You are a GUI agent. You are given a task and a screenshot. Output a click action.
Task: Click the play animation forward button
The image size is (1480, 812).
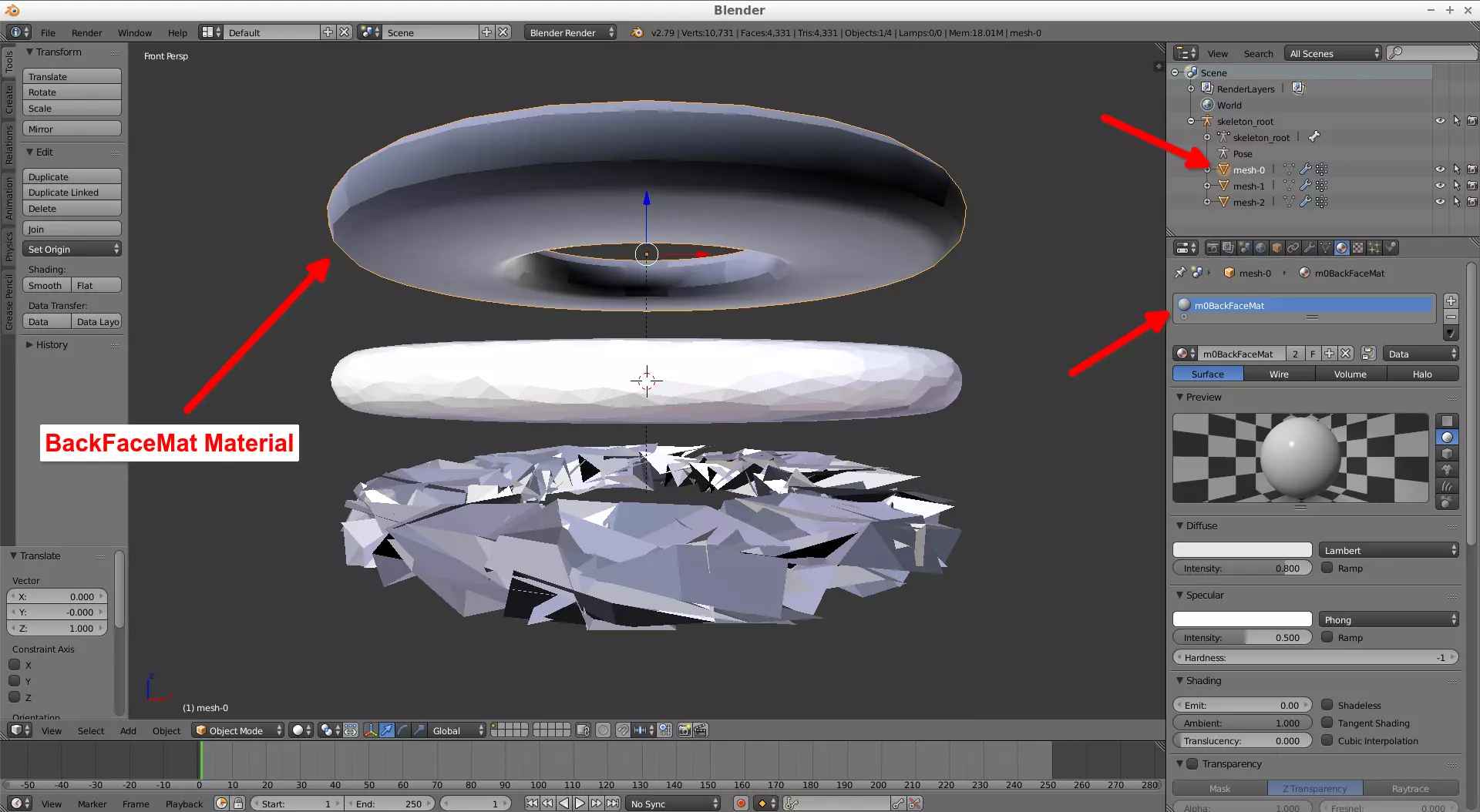click(x=580, y=804)
